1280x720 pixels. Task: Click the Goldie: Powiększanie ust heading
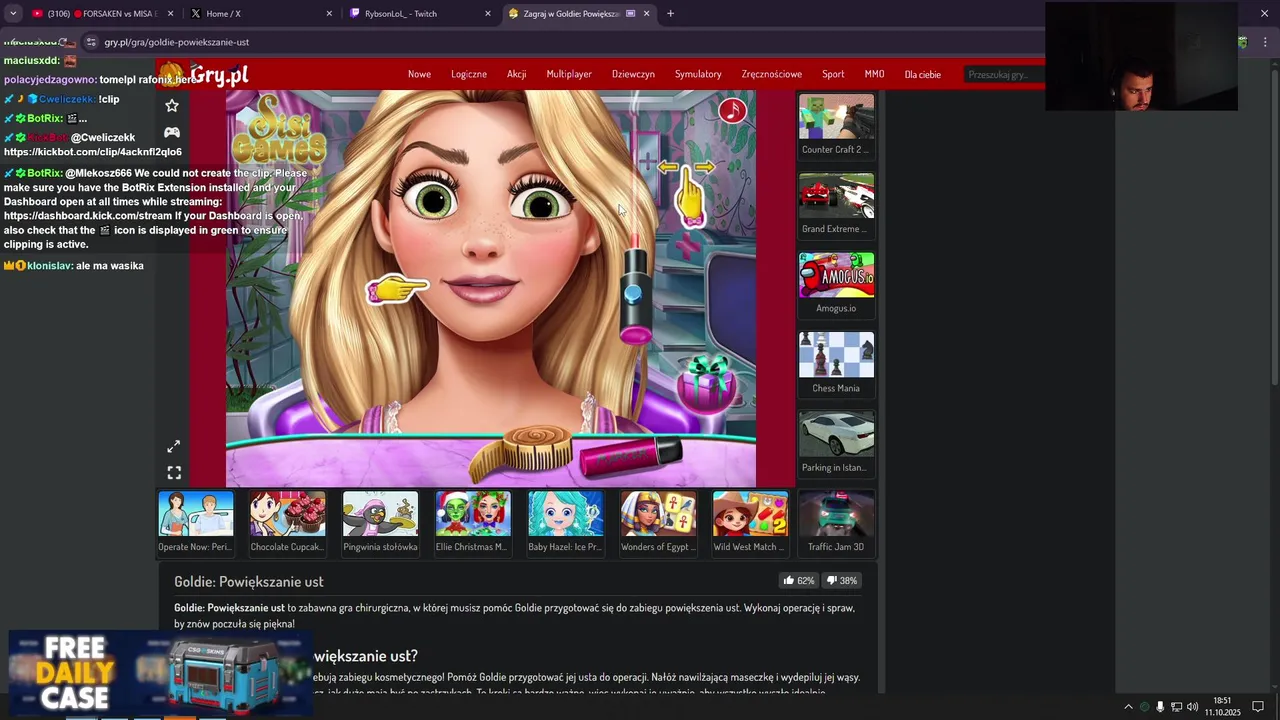point(249,581)
